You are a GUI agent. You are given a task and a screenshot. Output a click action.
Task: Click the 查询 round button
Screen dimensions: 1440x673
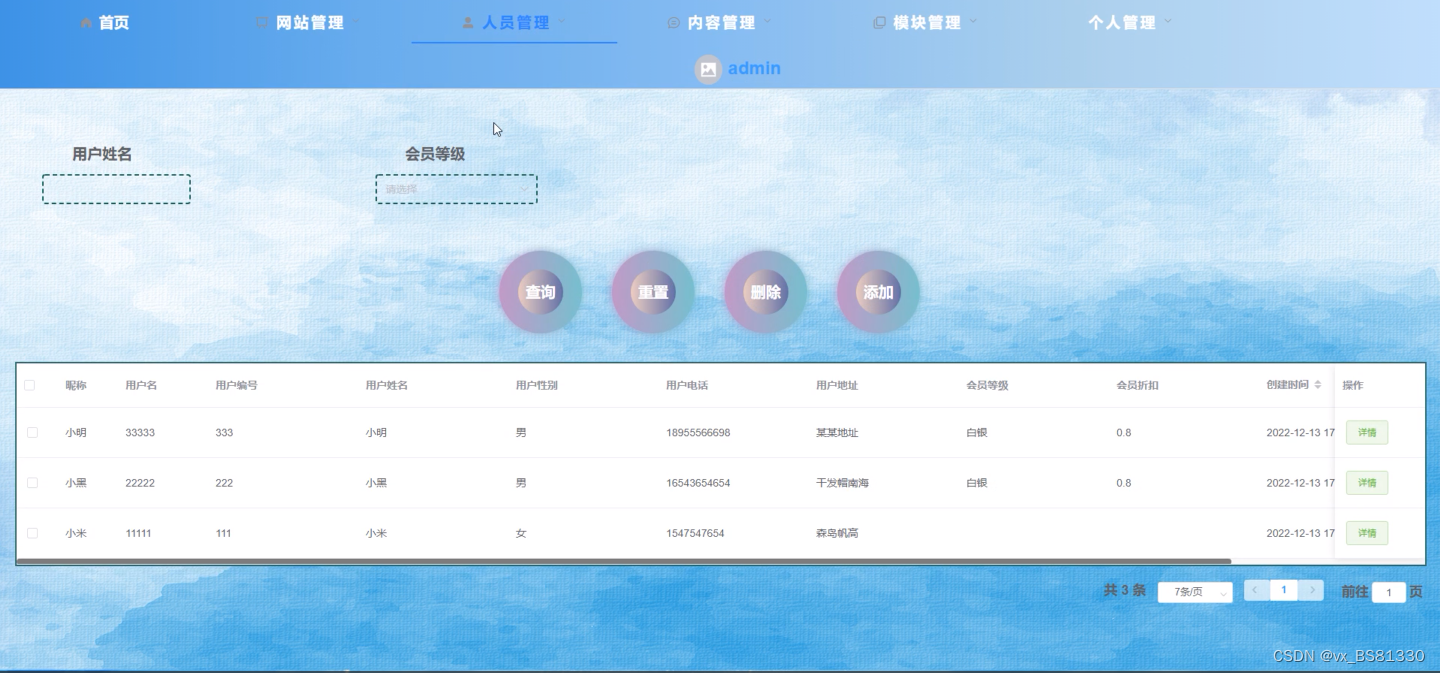click(x=540, y=292)
